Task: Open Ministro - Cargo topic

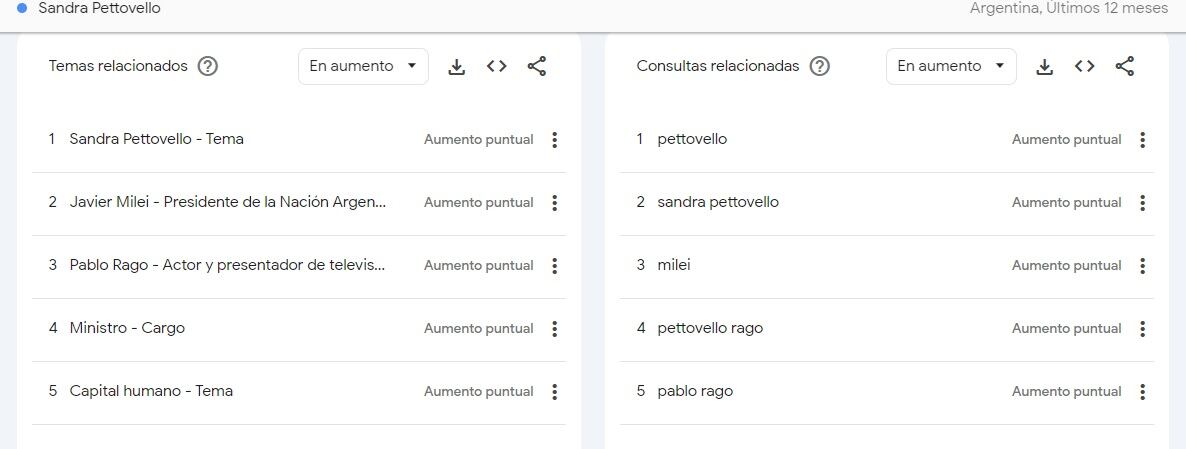Action: tap(127, 328)
